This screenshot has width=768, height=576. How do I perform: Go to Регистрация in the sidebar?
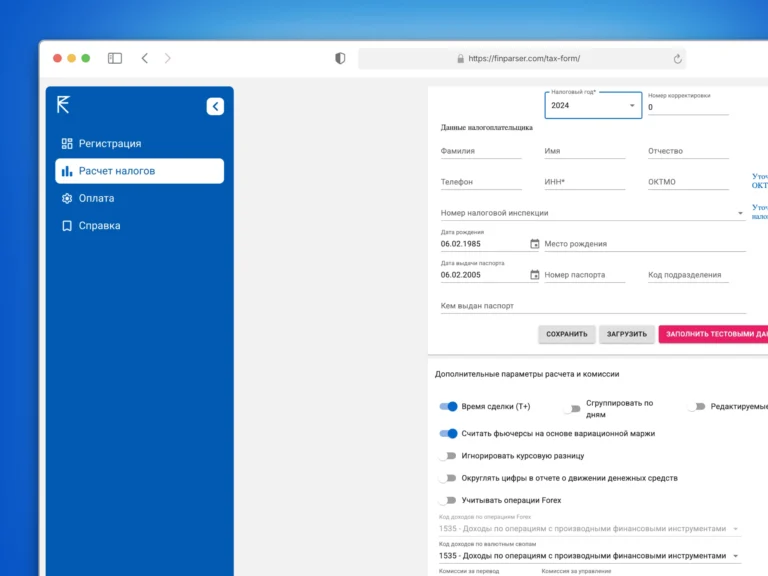(x=110, y=144)
